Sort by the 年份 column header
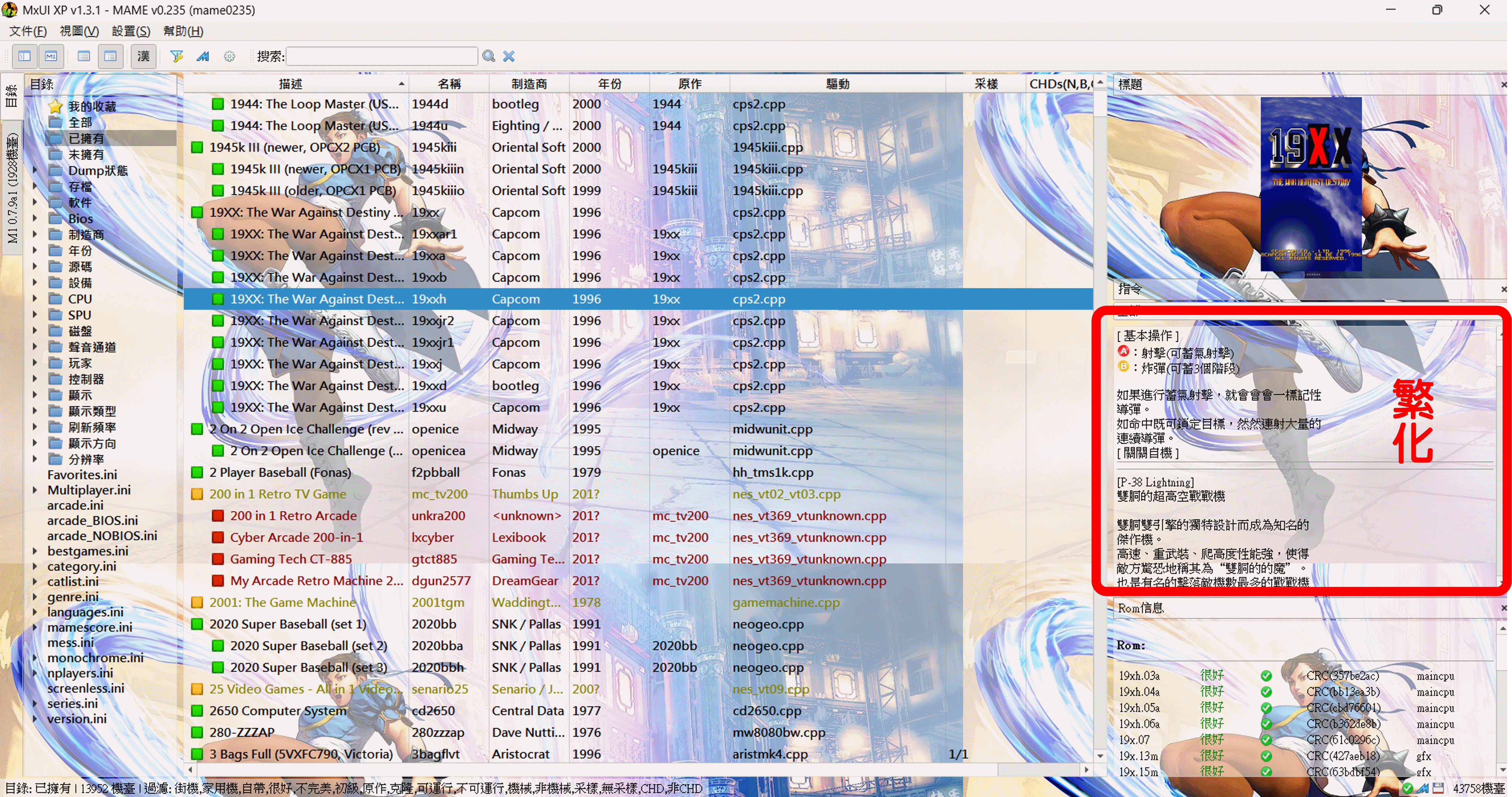This screenshot has height=797, width=1512. (609, 84)
